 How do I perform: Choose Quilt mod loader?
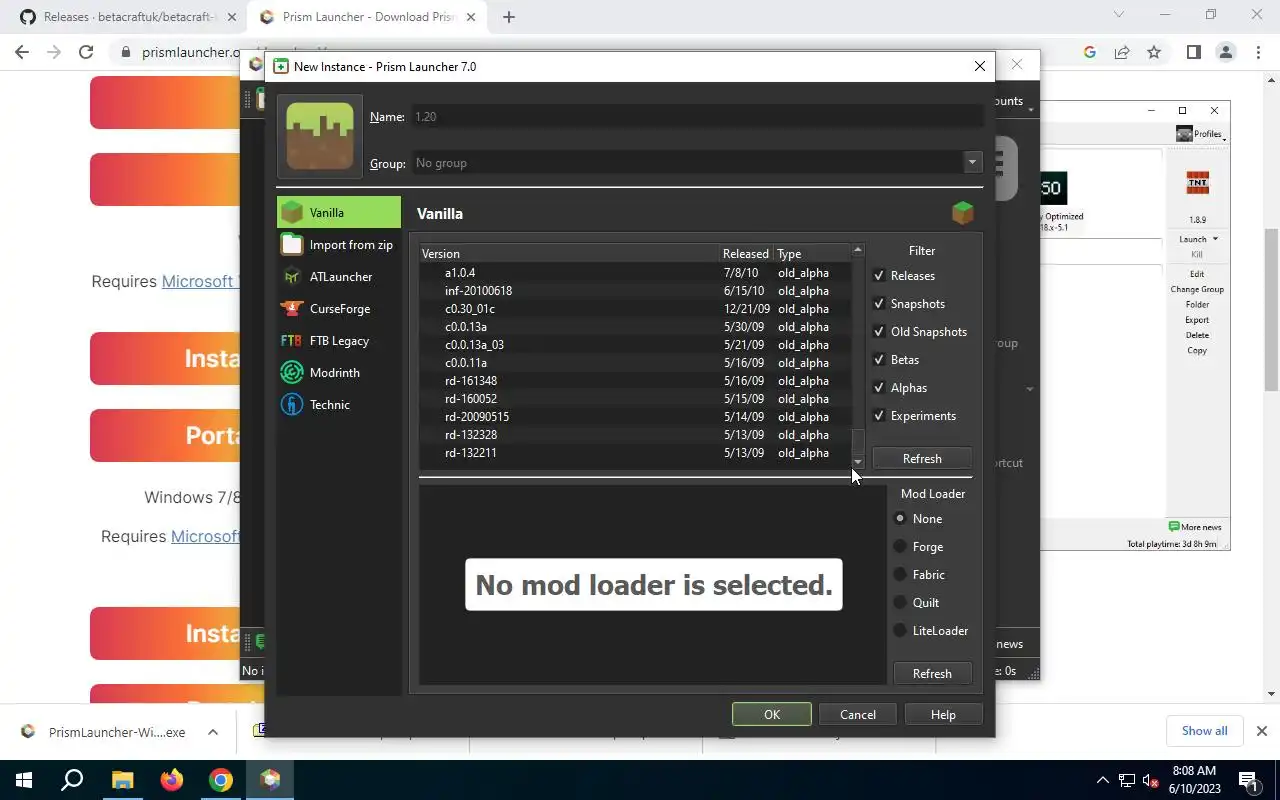point(900,602)
